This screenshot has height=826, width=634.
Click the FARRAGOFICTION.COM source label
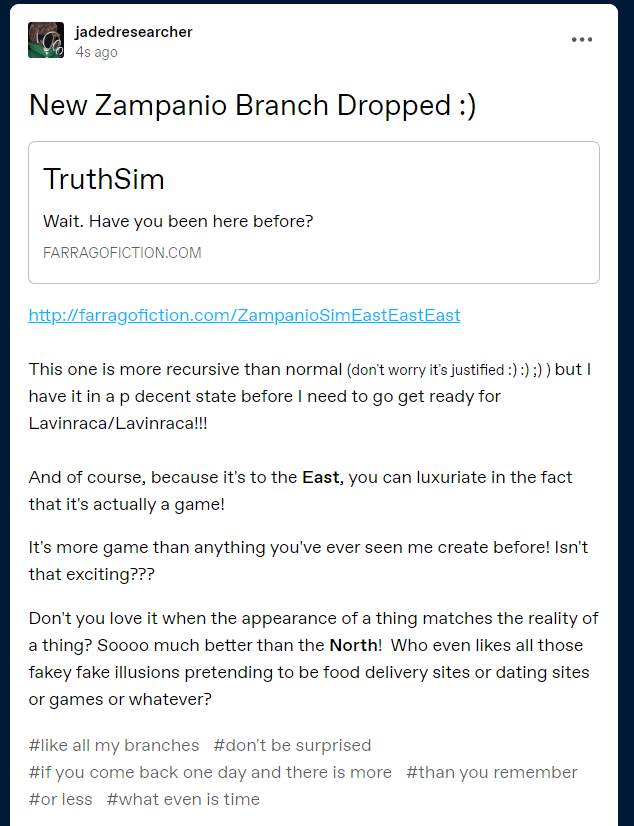122,253
